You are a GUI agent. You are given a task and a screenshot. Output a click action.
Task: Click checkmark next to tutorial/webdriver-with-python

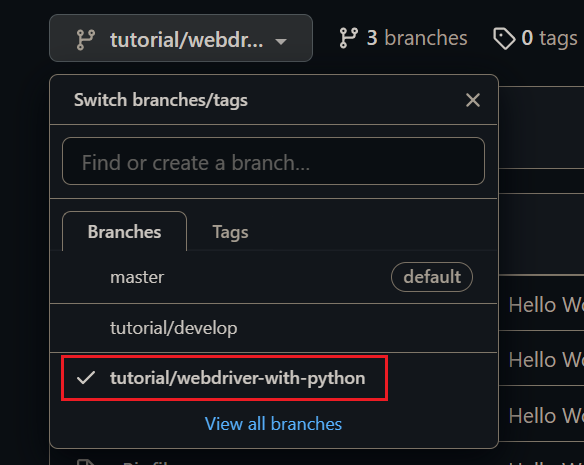[86, 377]
